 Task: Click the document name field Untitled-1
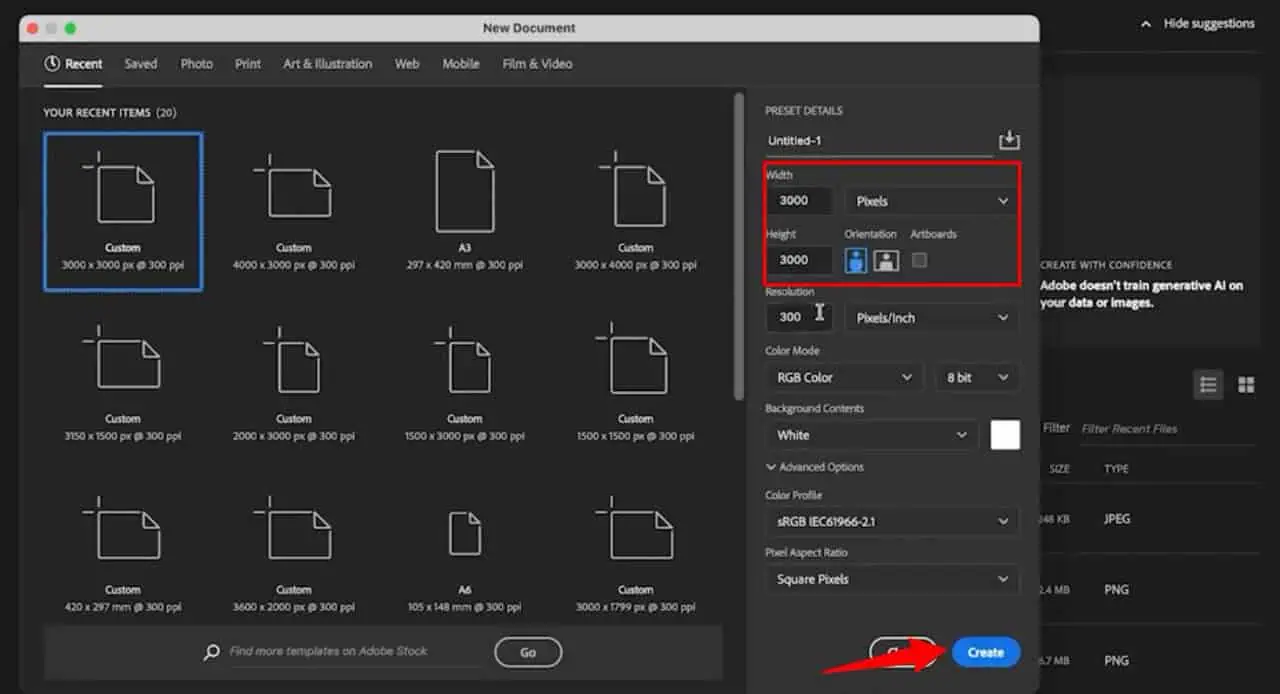click(879, 141)
